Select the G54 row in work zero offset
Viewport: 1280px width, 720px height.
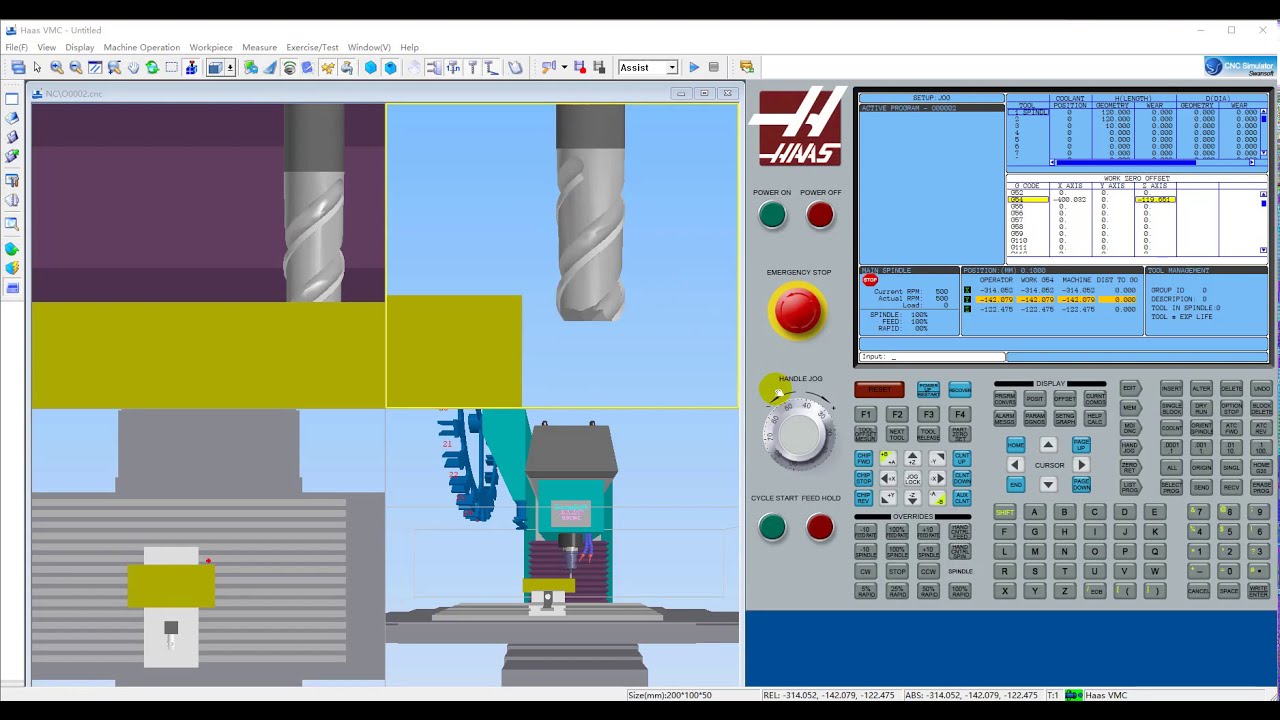point(1091,200)
